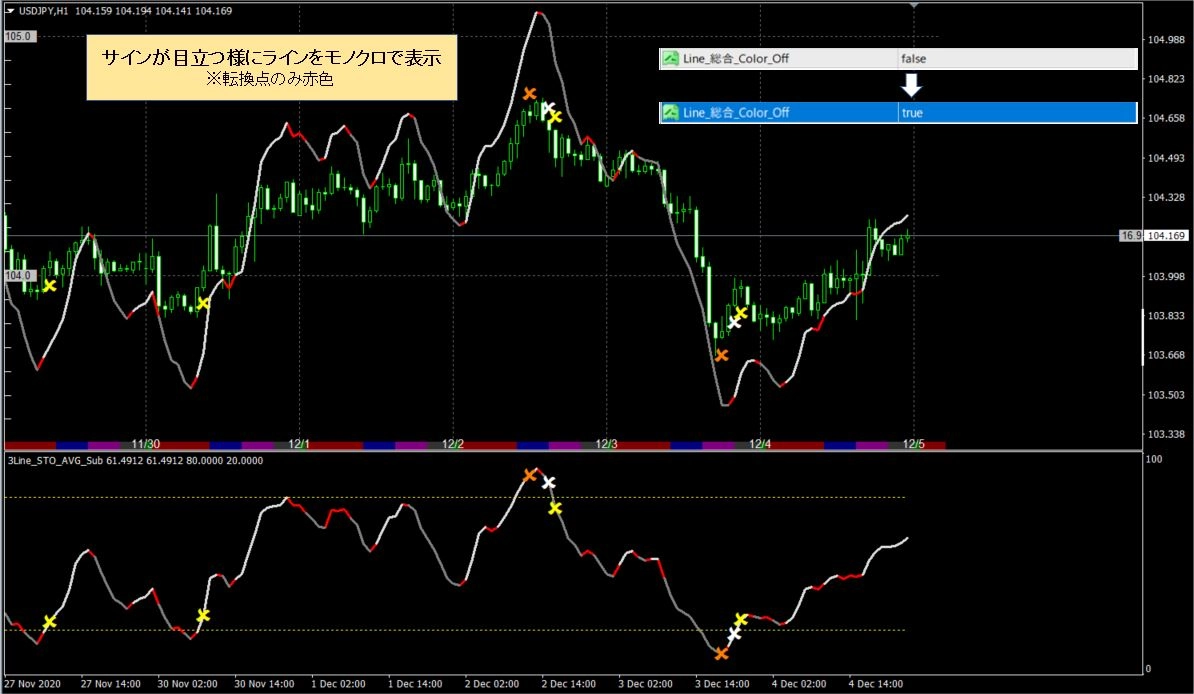Click the '4 Dec 02:00' time axis label
Screen dimensions: 1194x694
point(800,683)
